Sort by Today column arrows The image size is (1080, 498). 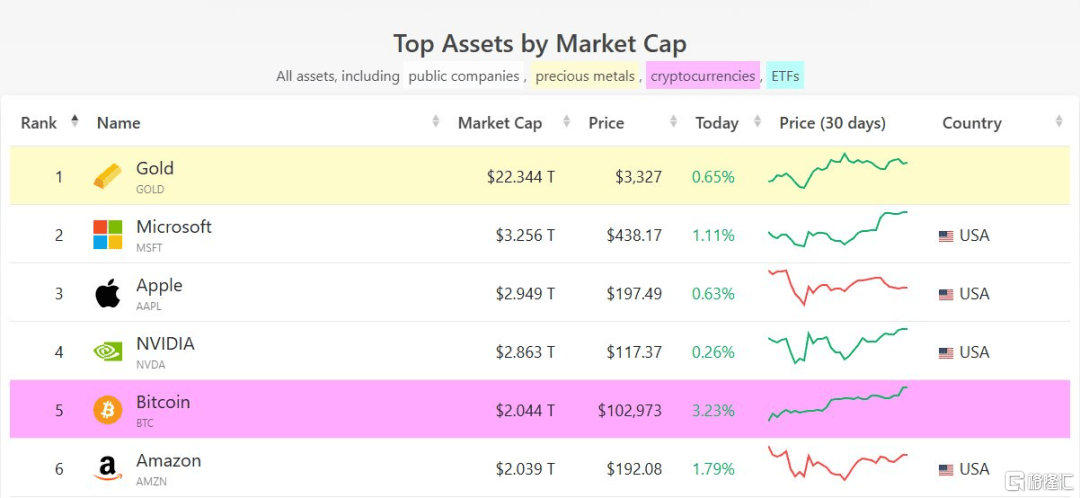coord(757,121)
